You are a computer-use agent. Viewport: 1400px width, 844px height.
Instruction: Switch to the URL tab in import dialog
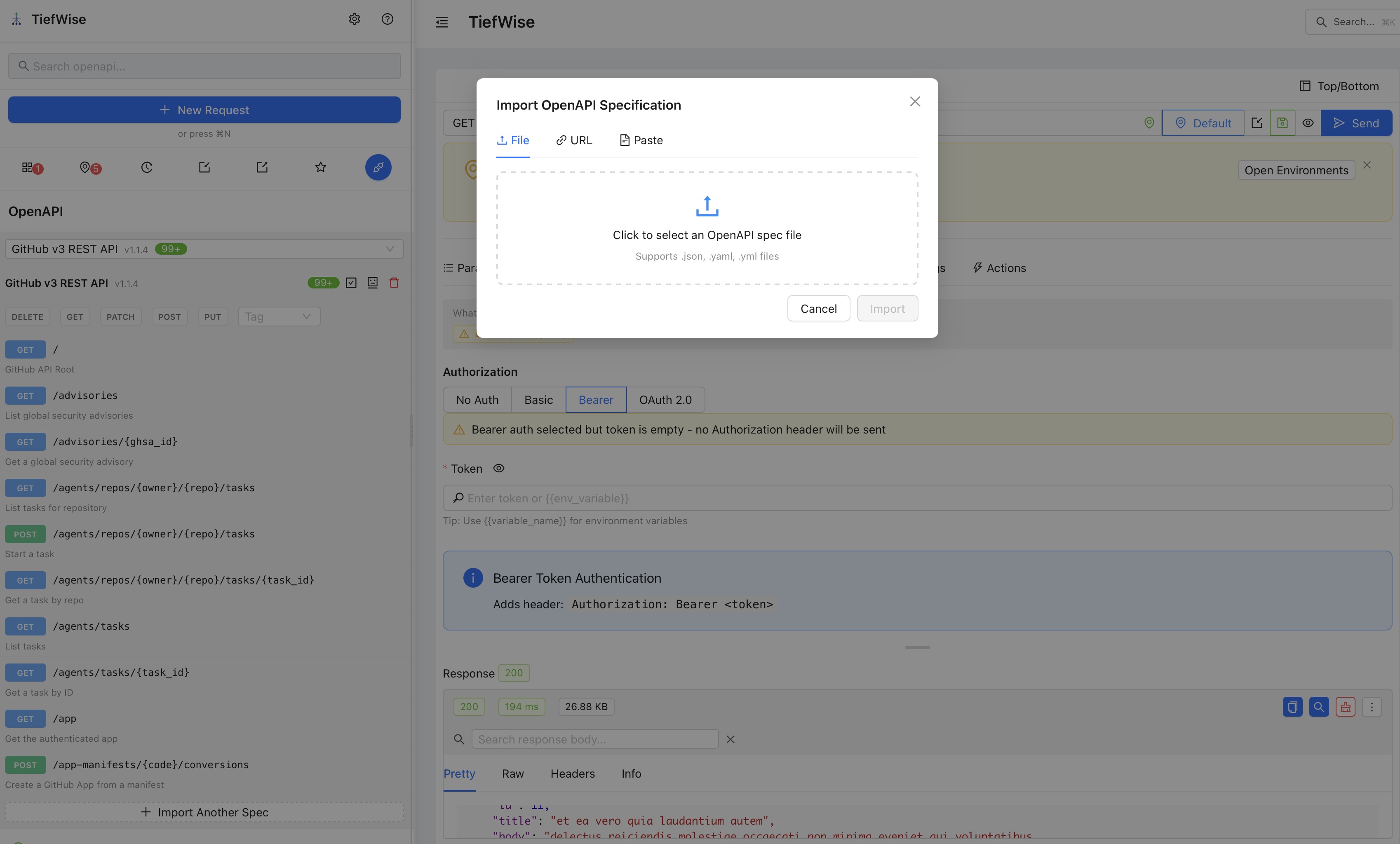(x=574, y=140)
